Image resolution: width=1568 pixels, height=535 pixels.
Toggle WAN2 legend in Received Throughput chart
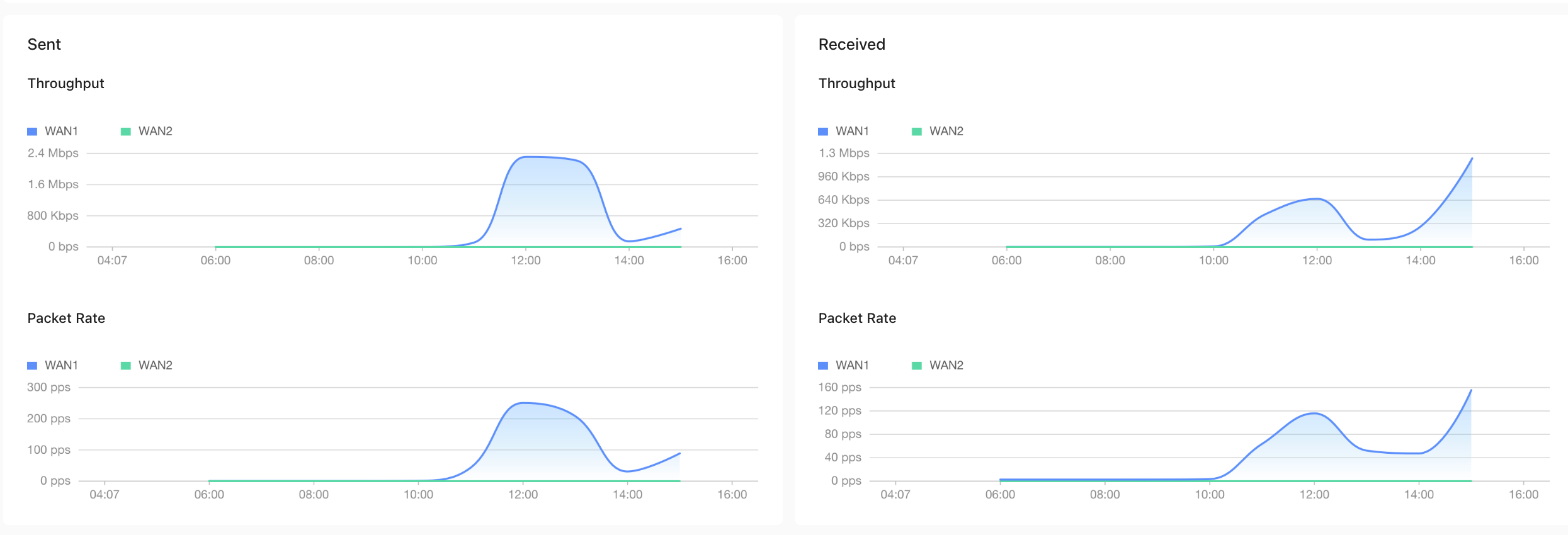(938, 131)
